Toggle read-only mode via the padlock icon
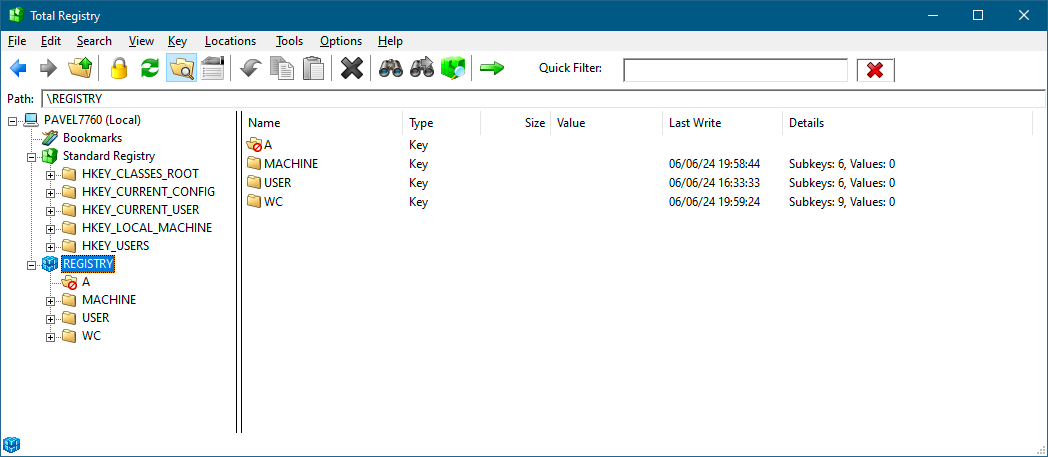Viewport: 1048px width, 457px height. tap(119, 67)
